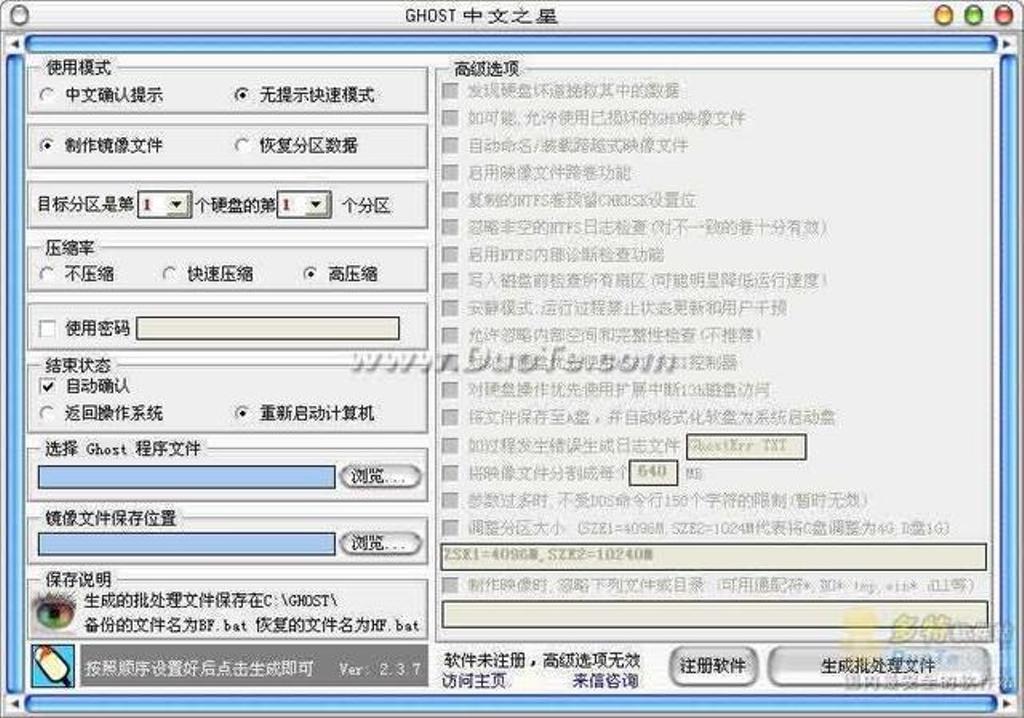This screenshot has height=718, width=1024.
Task: Choose the 恢复分区数据 option
Action: point(241,146)
